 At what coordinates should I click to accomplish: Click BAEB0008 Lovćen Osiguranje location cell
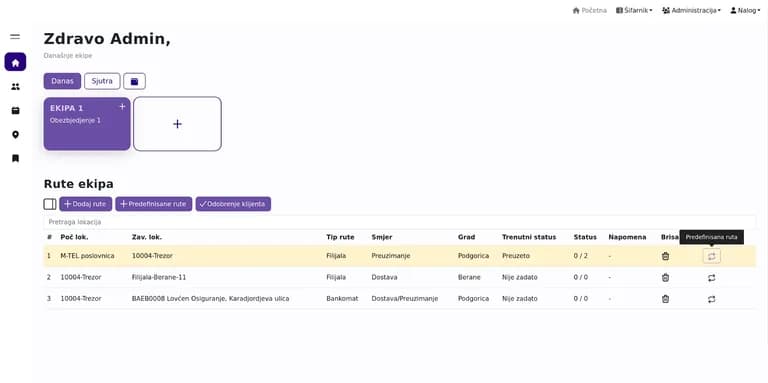point(211,299)
